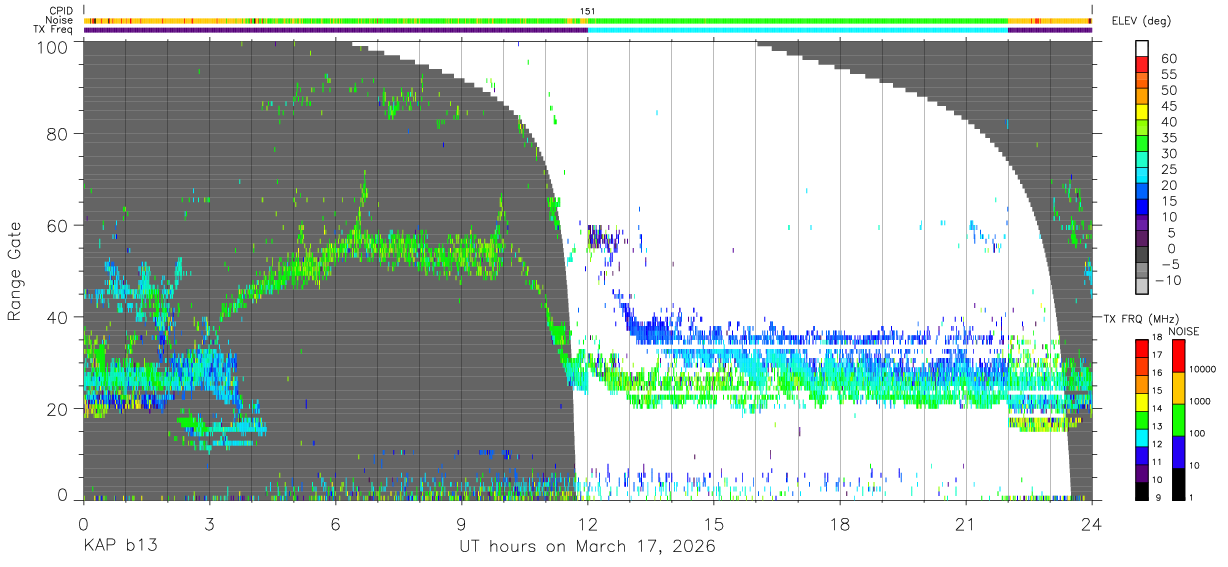1228x567 pixels.
Task: Click UT hour tick label '12'
Action: click(588, 523)
